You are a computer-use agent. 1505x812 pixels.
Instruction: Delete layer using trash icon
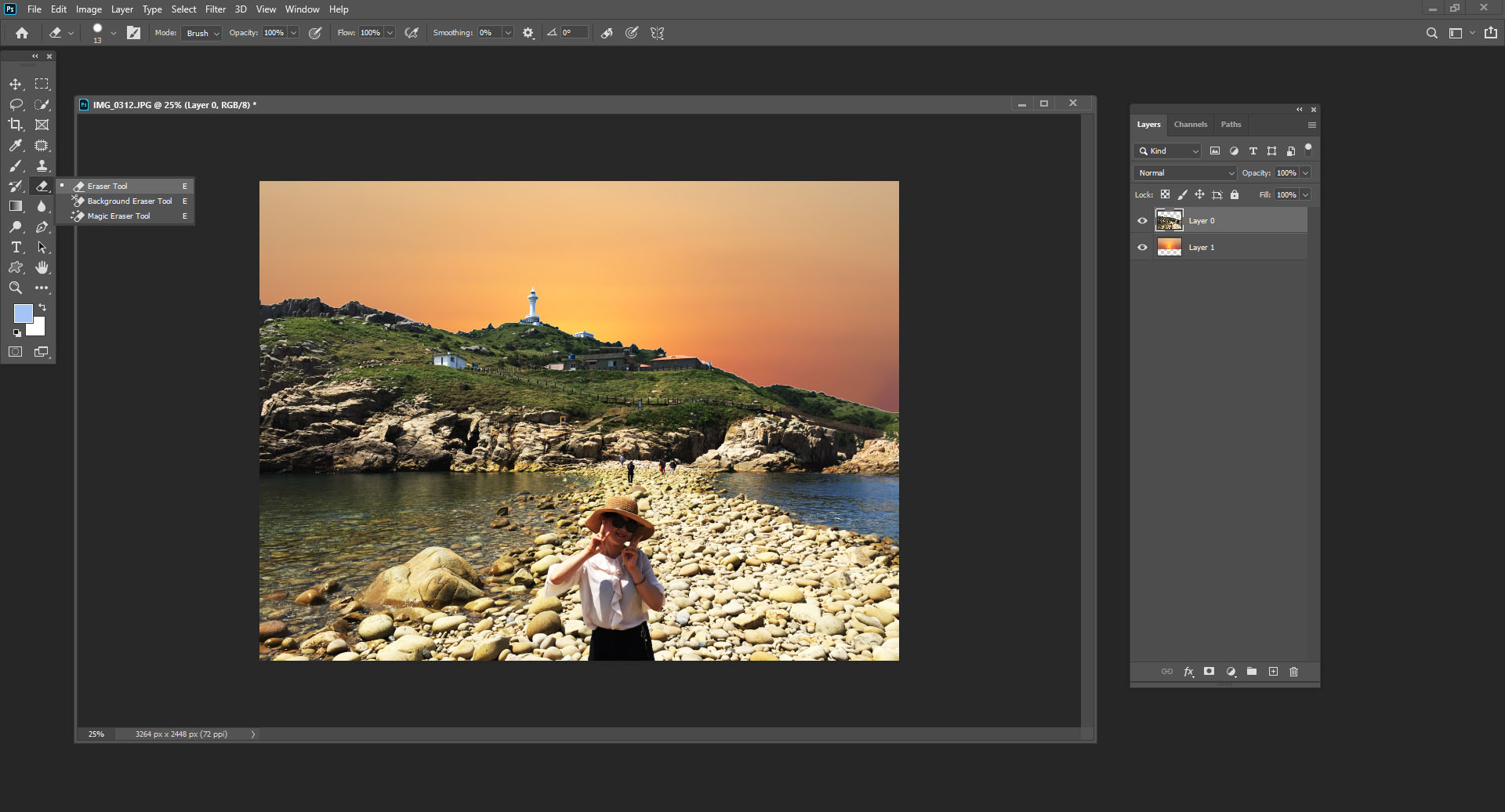coord(1293,672)
